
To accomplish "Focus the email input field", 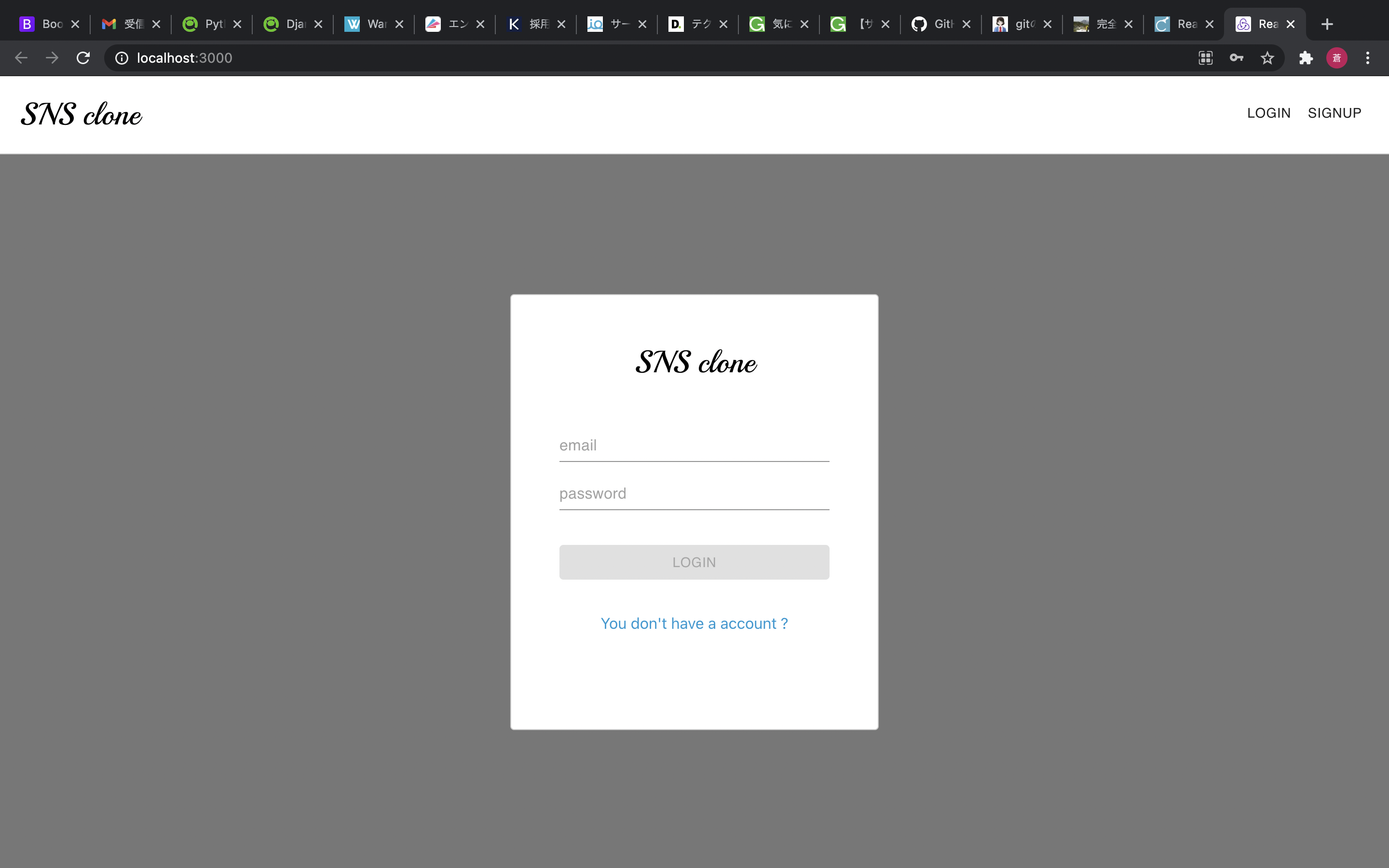I will 694,445.
